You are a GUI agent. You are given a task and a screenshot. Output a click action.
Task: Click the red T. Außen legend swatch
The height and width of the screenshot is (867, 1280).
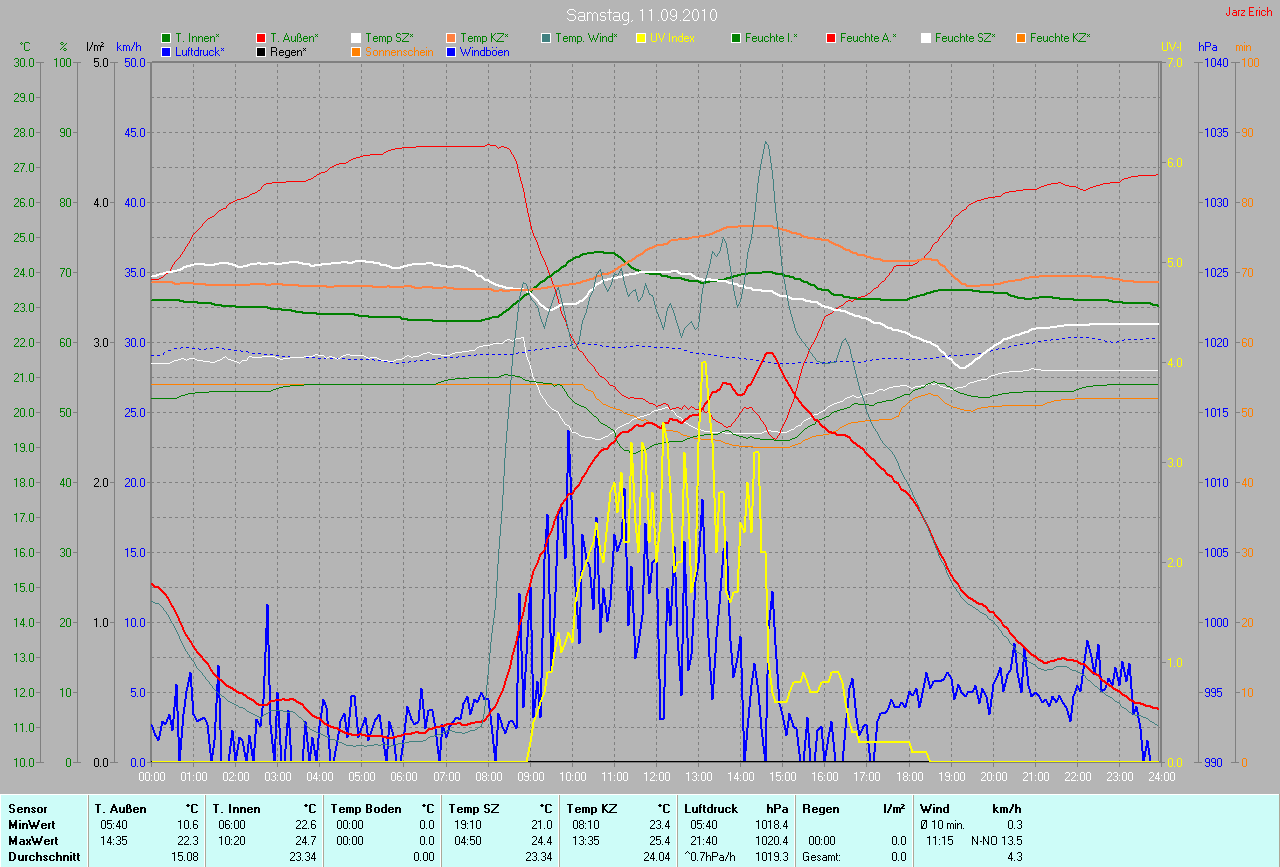point(261,37)
